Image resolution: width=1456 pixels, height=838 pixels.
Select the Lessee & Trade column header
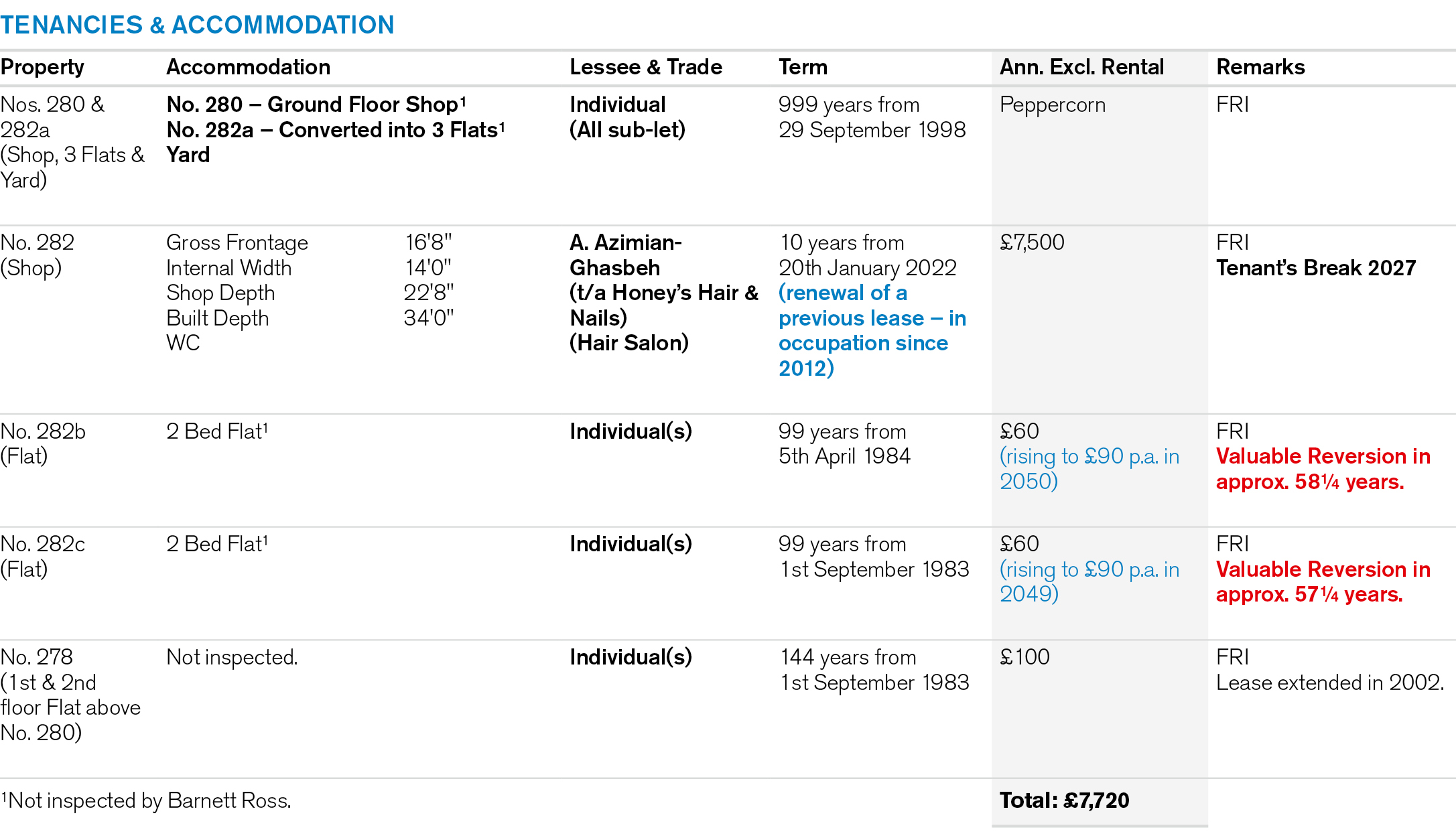tap(645, 67)
